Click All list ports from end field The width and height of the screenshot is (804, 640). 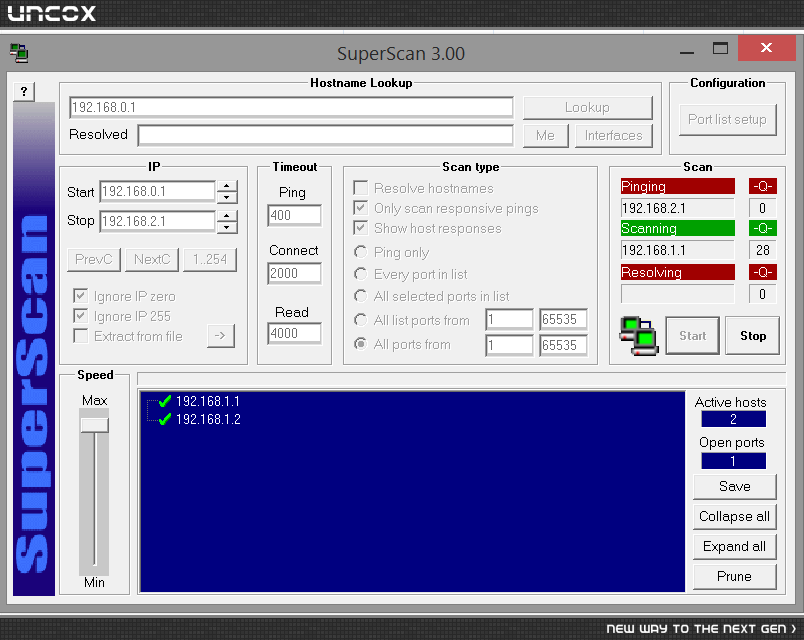click(563, 319)
